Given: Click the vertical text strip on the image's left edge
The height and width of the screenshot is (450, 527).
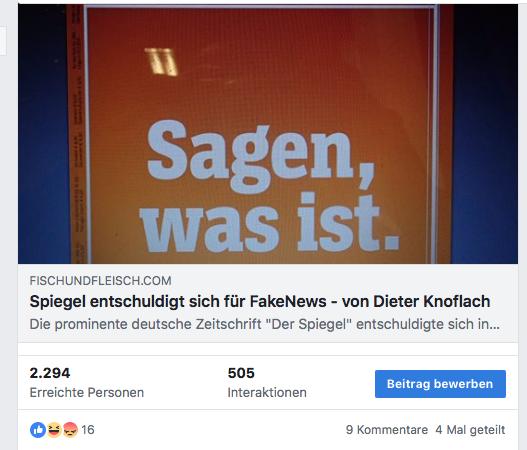Looking at the screenshot, I should tap(77, 134).
